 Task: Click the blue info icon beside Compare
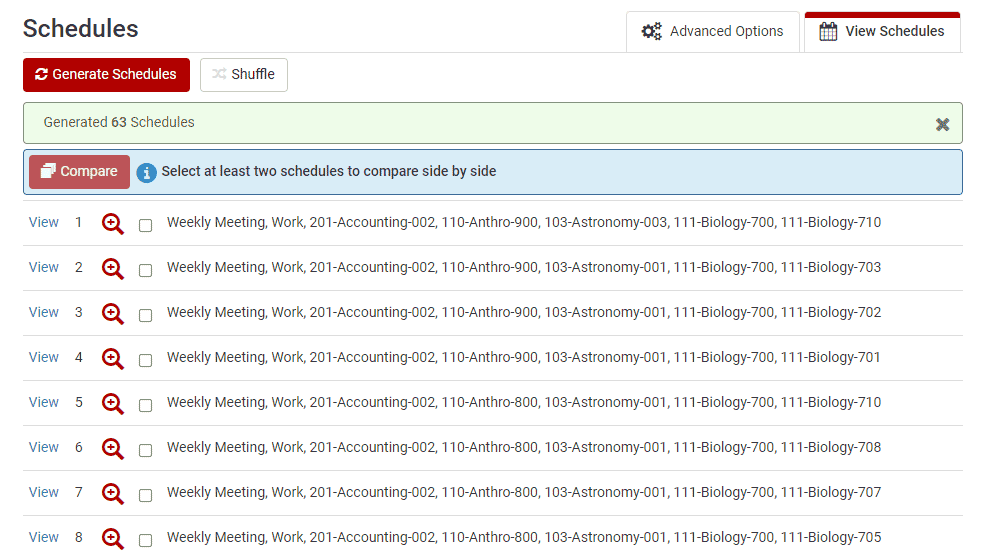click(x=147, y=172)
